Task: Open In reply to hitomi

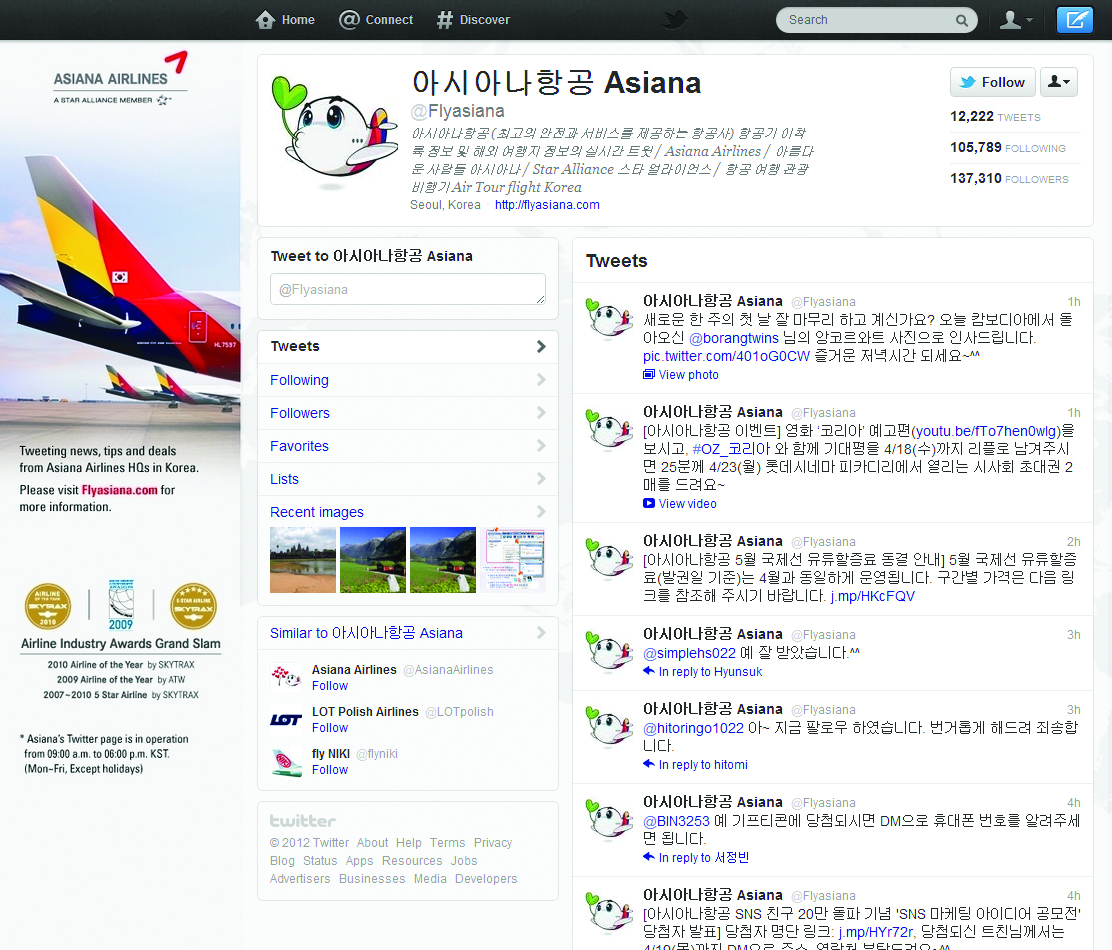Action: 695,765
